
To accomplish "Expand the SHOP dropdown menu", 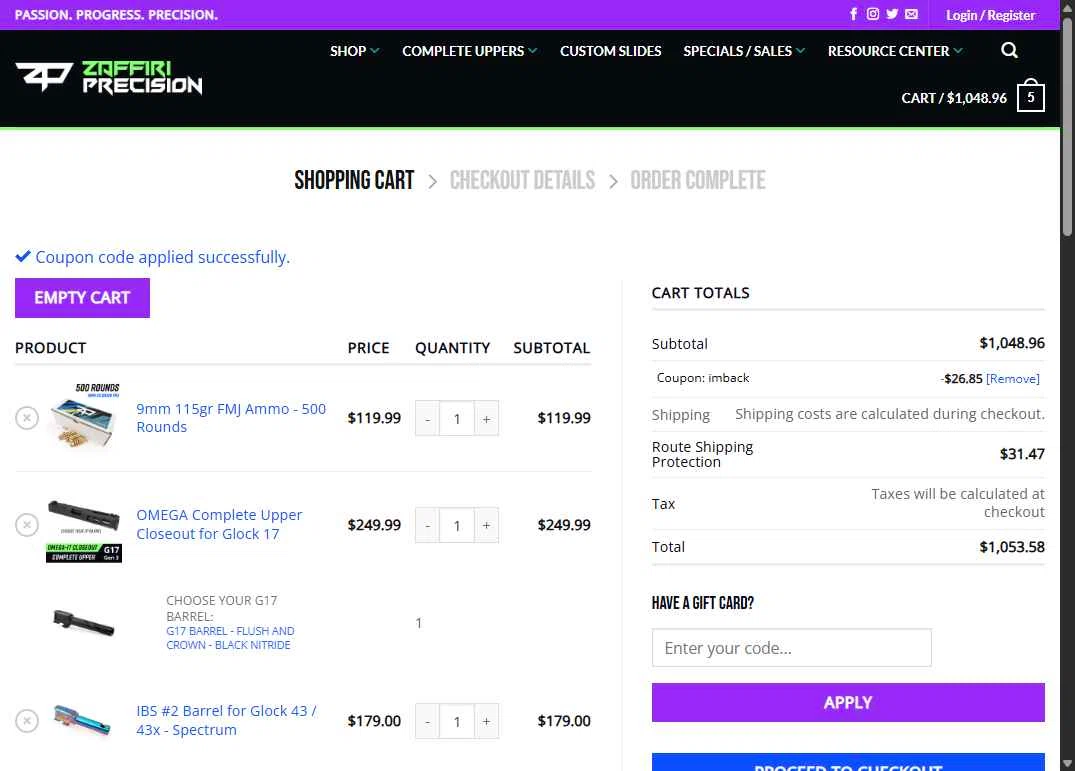I will click(354, 51).
